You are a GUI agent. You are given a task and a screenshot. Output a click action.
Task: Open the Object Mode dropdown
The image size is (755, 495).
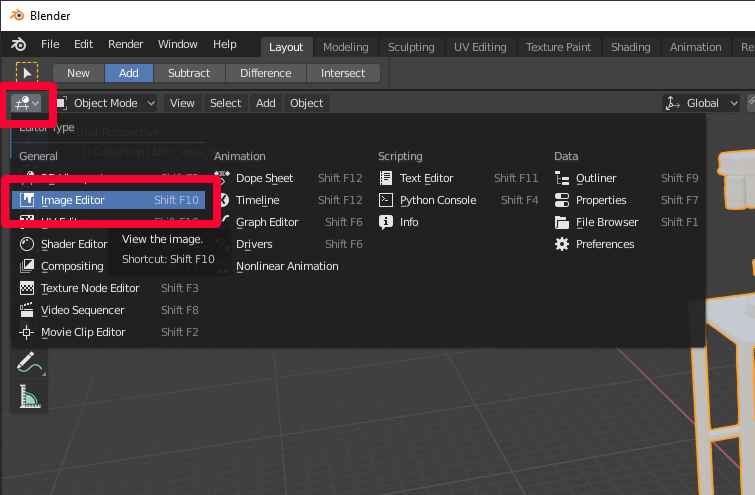click(105, 103)
